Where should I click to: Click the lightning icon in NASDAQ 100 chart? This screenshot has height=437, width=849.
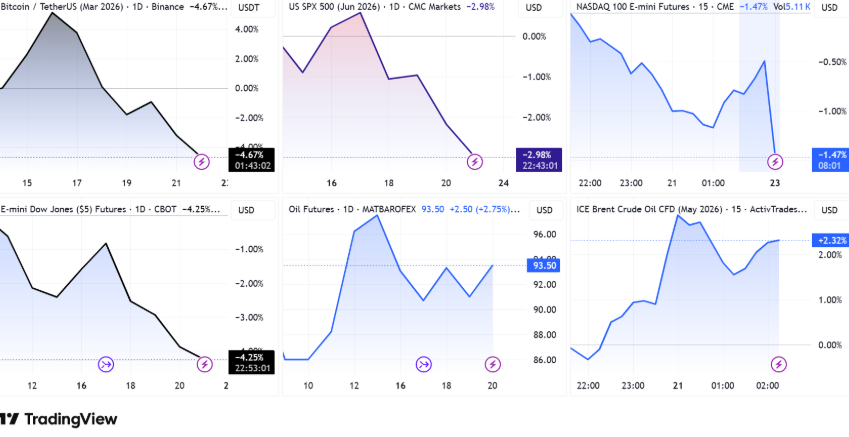tap(776, 161)
